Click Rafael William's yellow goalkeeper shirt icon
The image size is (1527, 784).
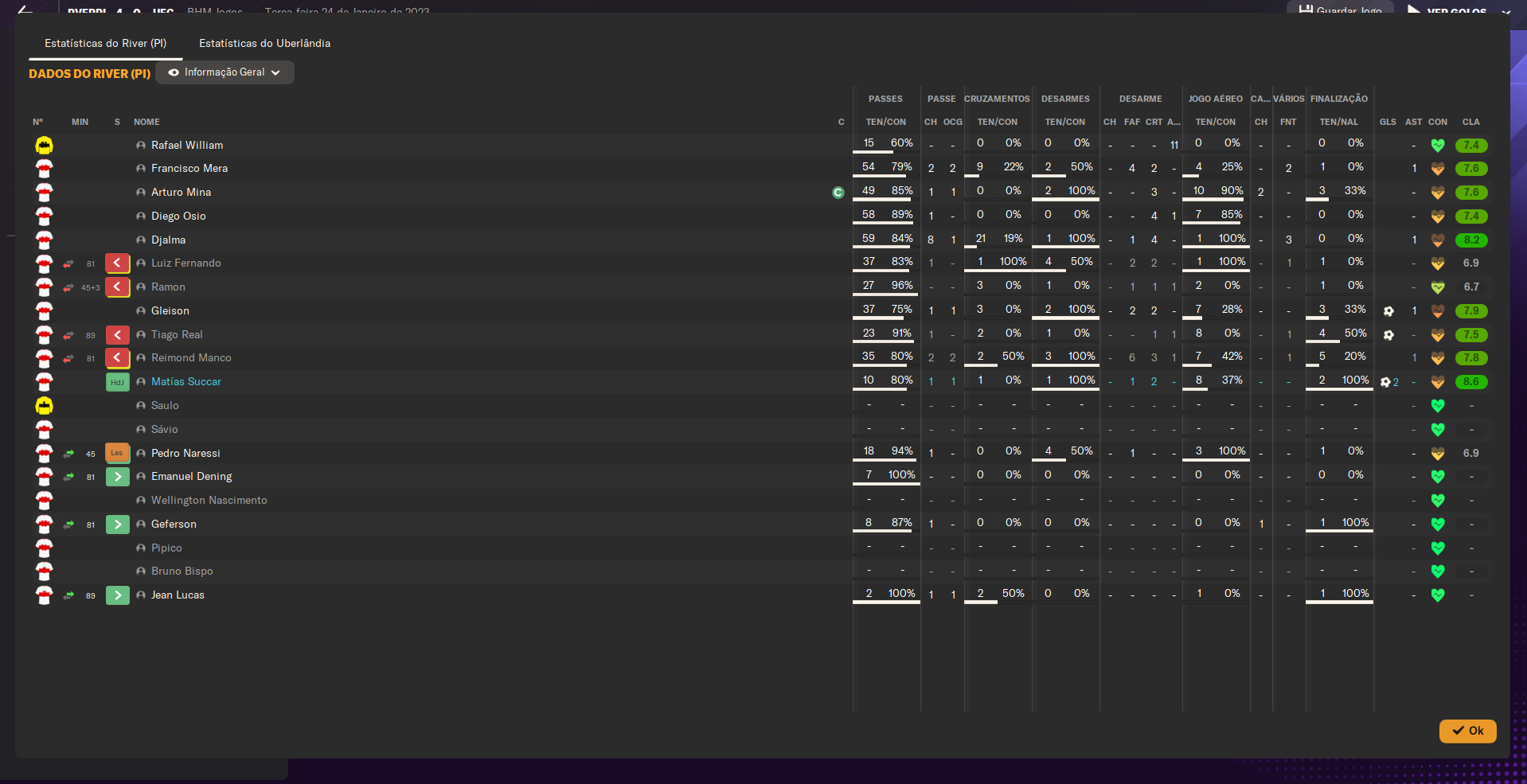tap(44, 145)
